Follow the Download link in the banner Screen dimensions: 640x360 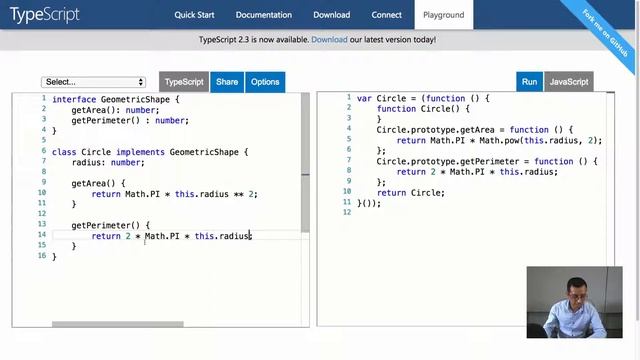(329, 40)
